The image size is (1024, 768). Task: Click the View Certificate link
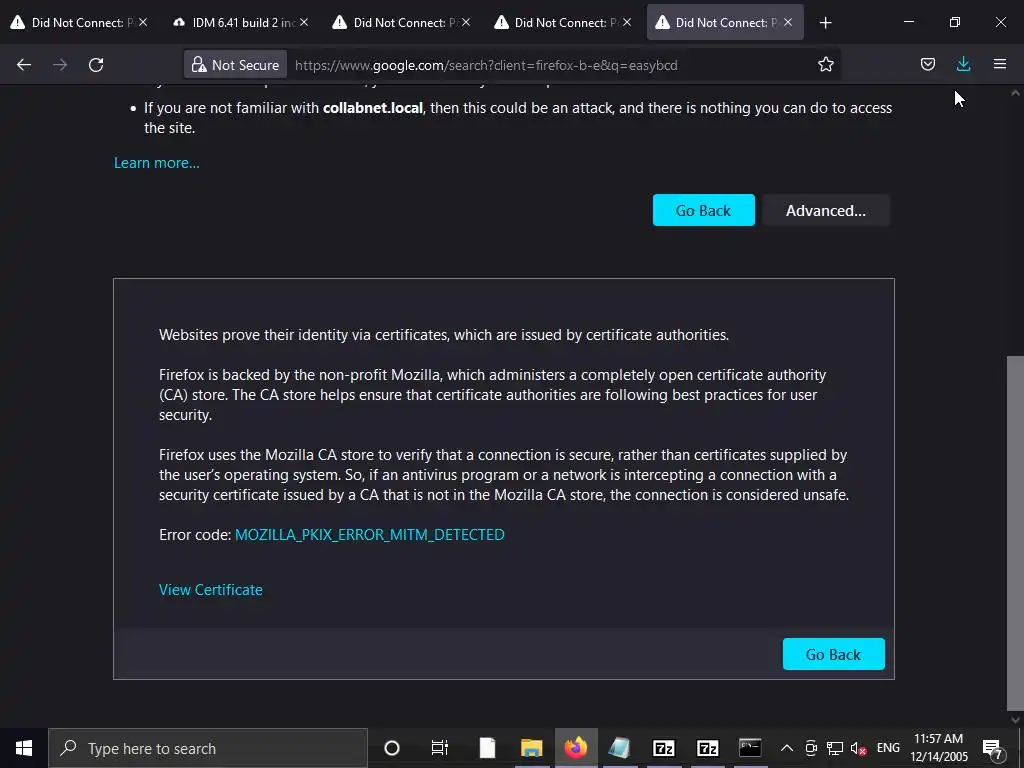(211, 590)
